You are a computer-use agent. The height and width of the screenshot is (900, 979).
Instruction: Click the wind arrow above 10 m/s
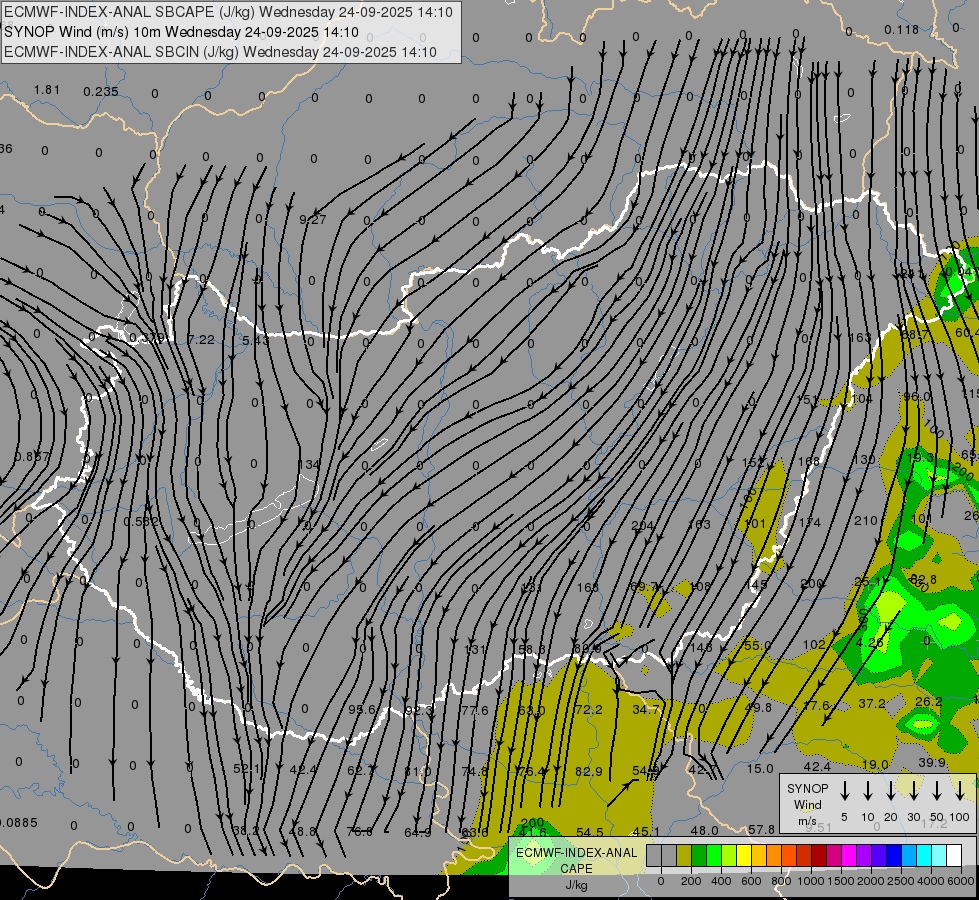(x=867, y=791)
